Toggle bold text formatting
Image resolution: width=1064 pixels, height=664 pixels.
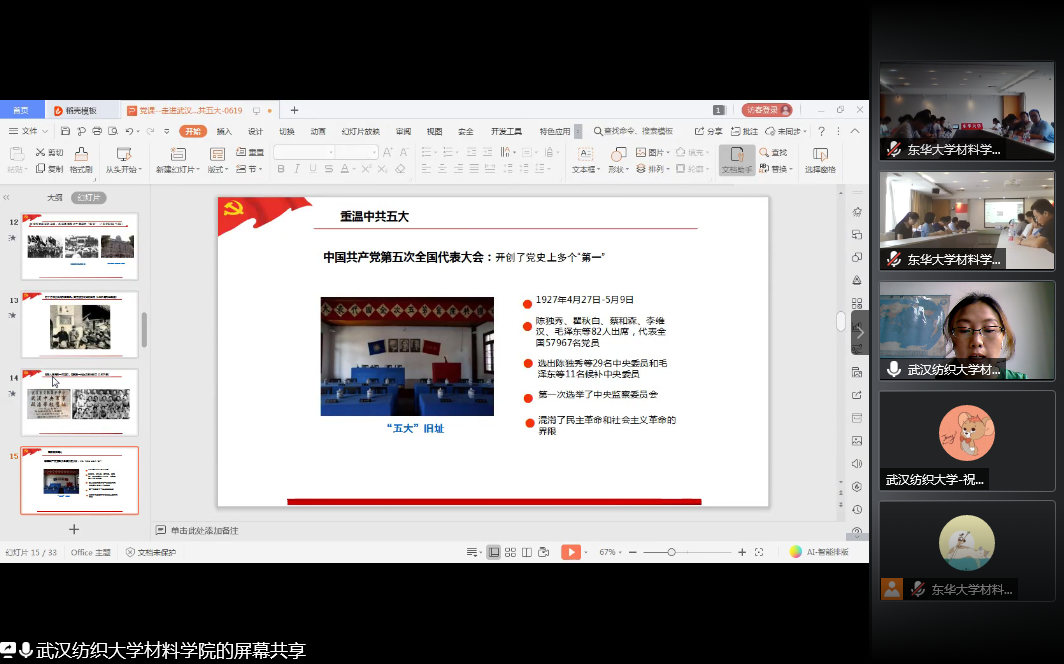coord(281,169)
